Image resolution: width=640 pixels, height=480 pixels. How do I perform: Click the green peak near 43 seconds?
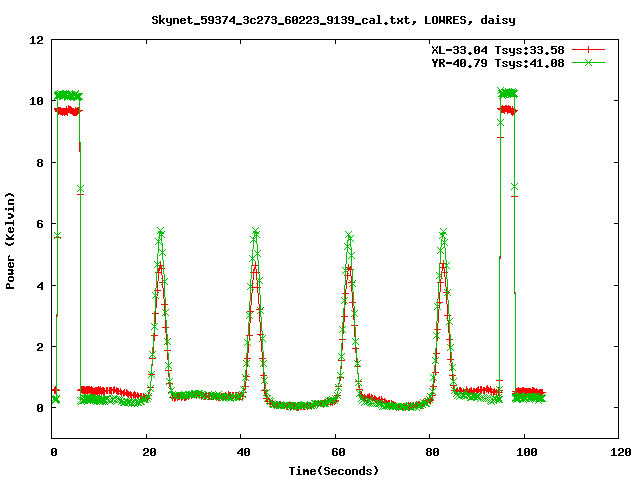click(256, 231)
